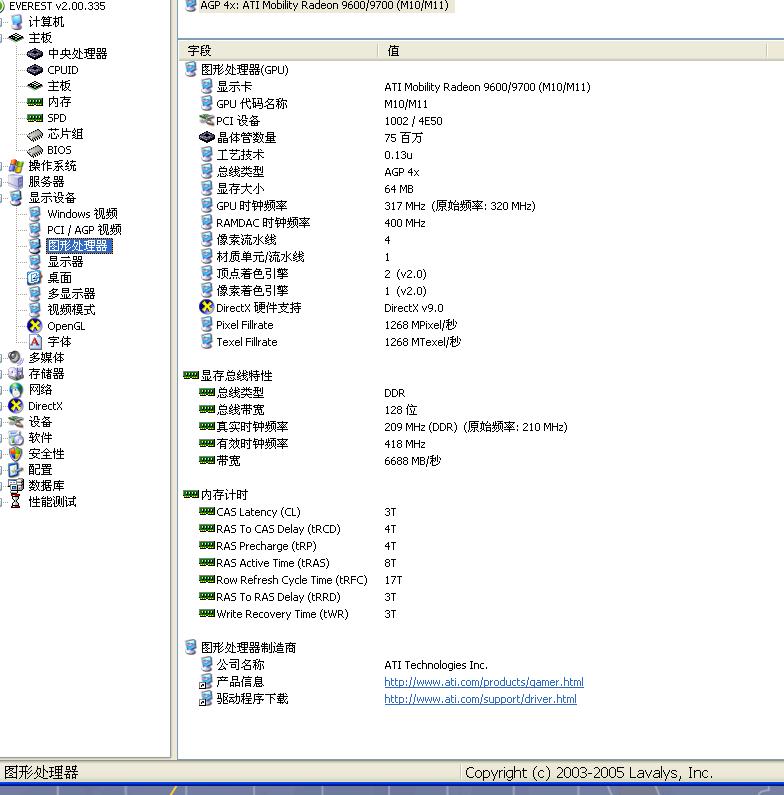Screen dimensions: 784x795
Task: Select the 操作系统 Windows flag icon
Action: click(16, 166)
